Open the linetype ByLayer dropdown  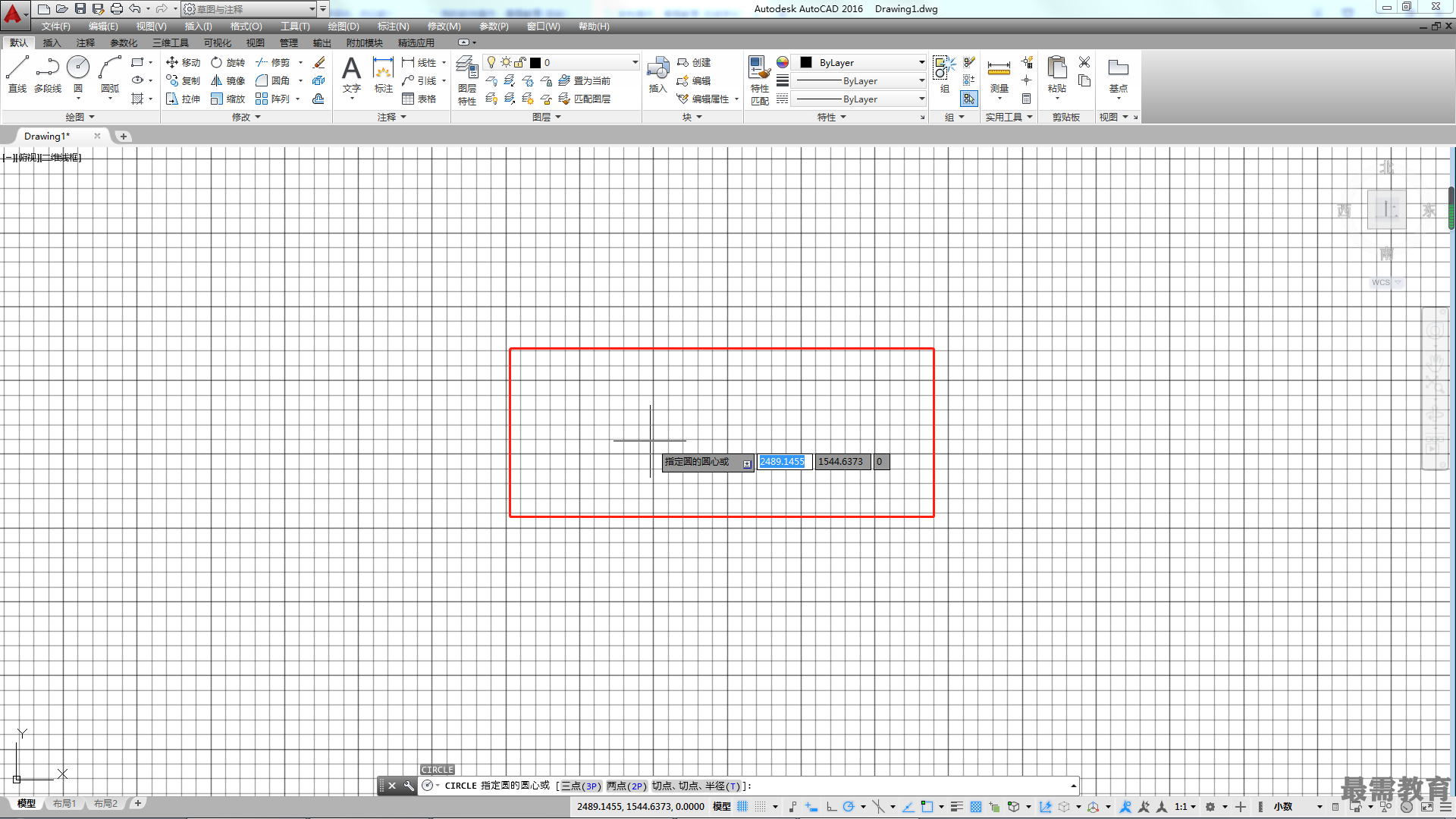click(x=859, y=99)
